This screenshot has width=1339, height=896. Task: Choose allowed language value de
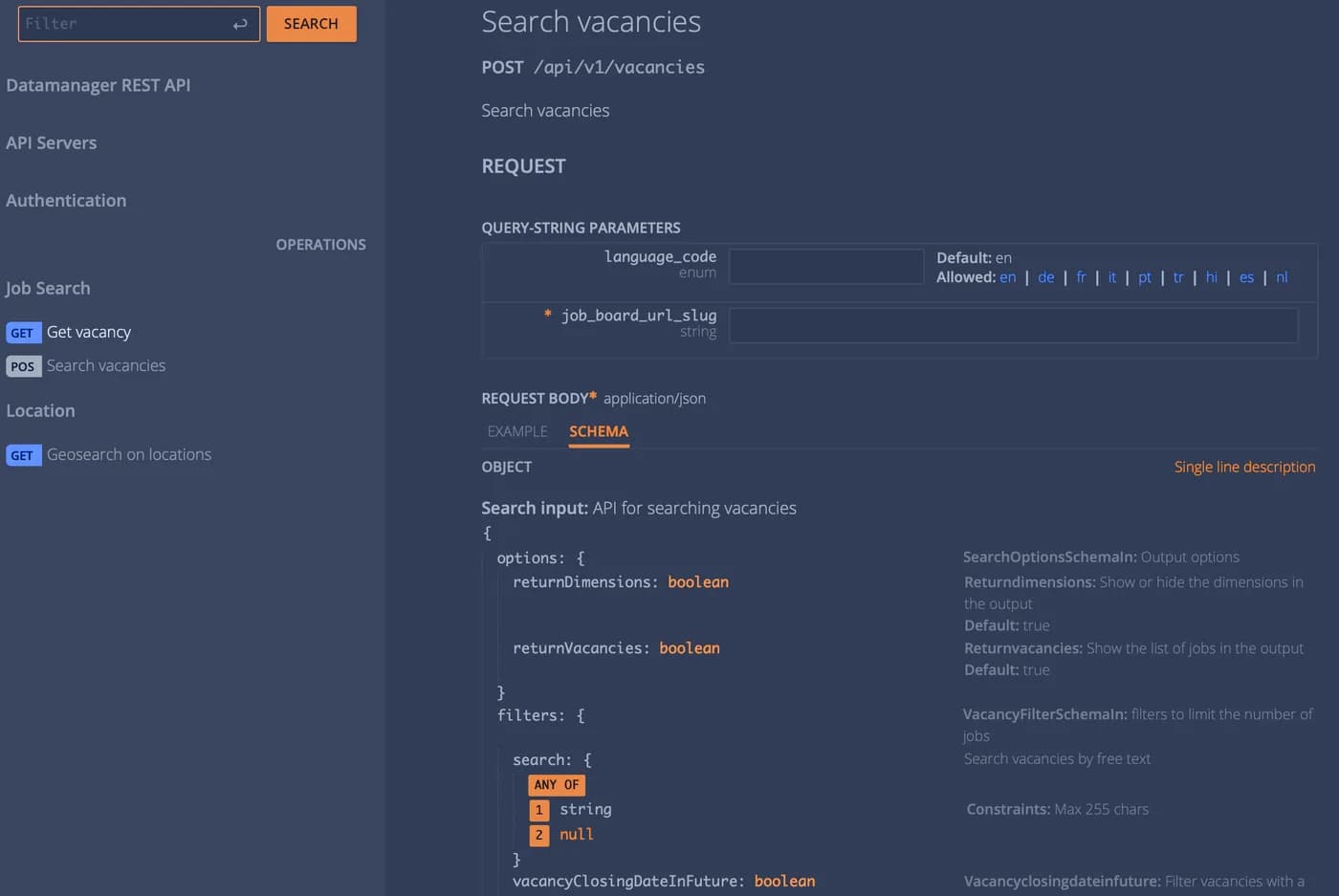[x=1046, y=277]
